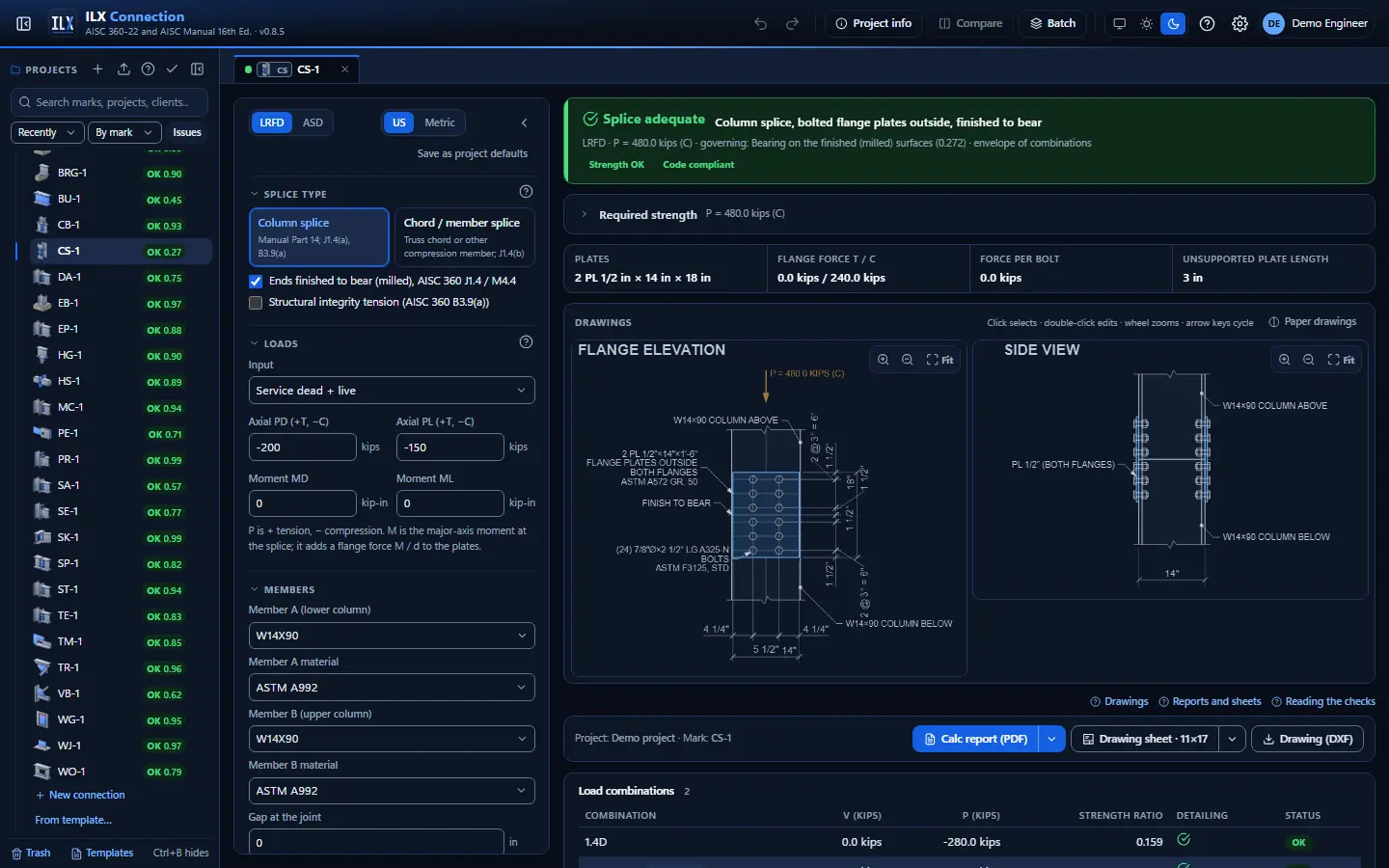Expand the Required strength row
Viewport: 1389px width, 868px height.
(x=969, y=214)
